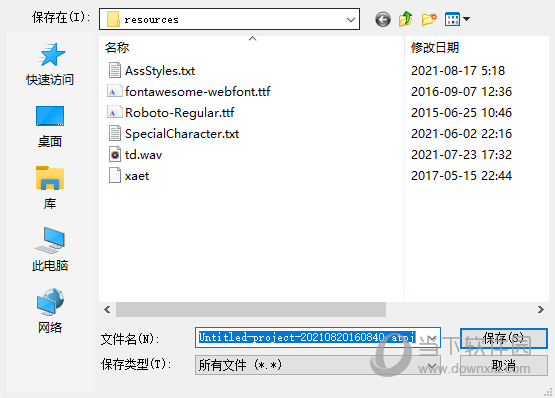Screen dimensions: 555x398
Task: Create a new folder
Action: pos(429,19)
